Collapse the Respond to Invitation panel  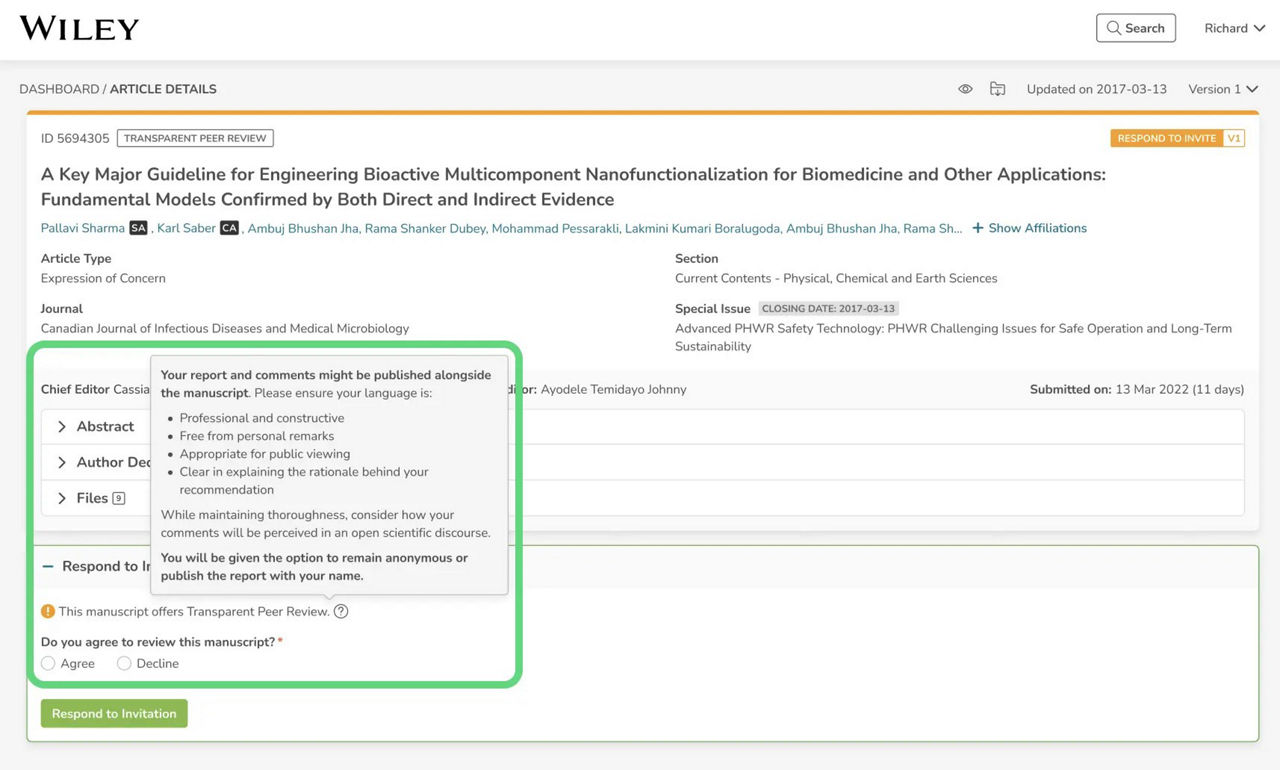click(48, 566)
